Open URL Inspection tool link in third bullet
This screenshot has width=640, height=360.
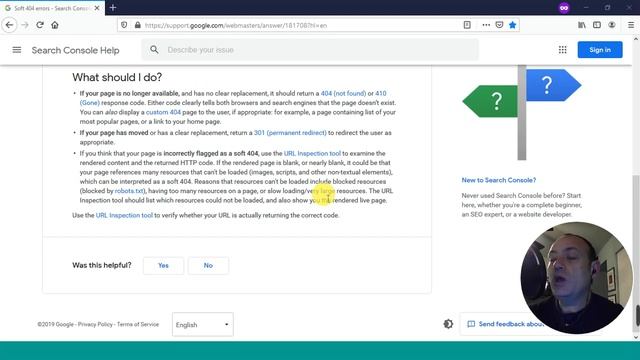pyautogui.click(x=312, y=153)
